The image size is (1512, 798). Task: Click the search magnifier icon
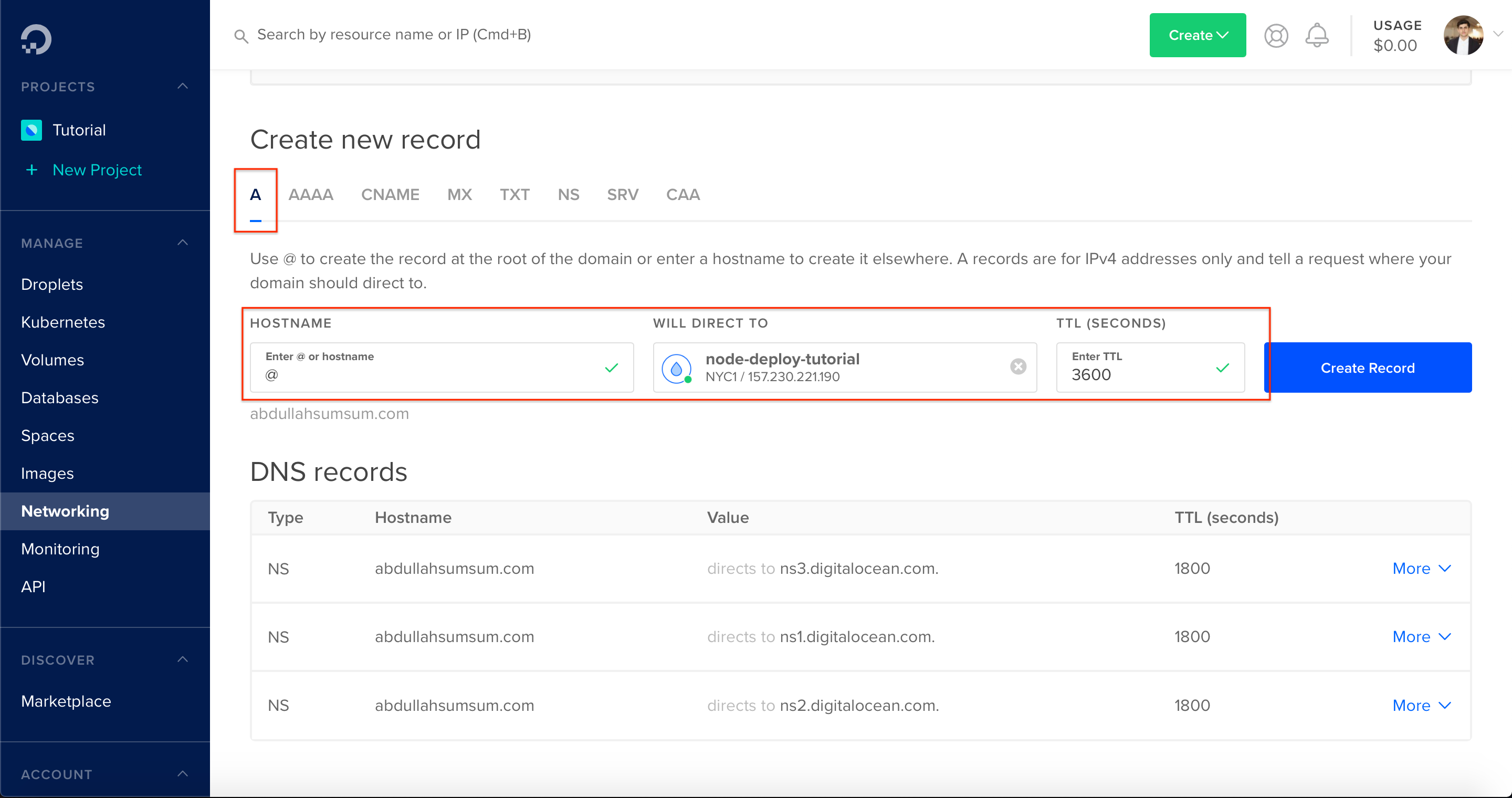(240, 36)
